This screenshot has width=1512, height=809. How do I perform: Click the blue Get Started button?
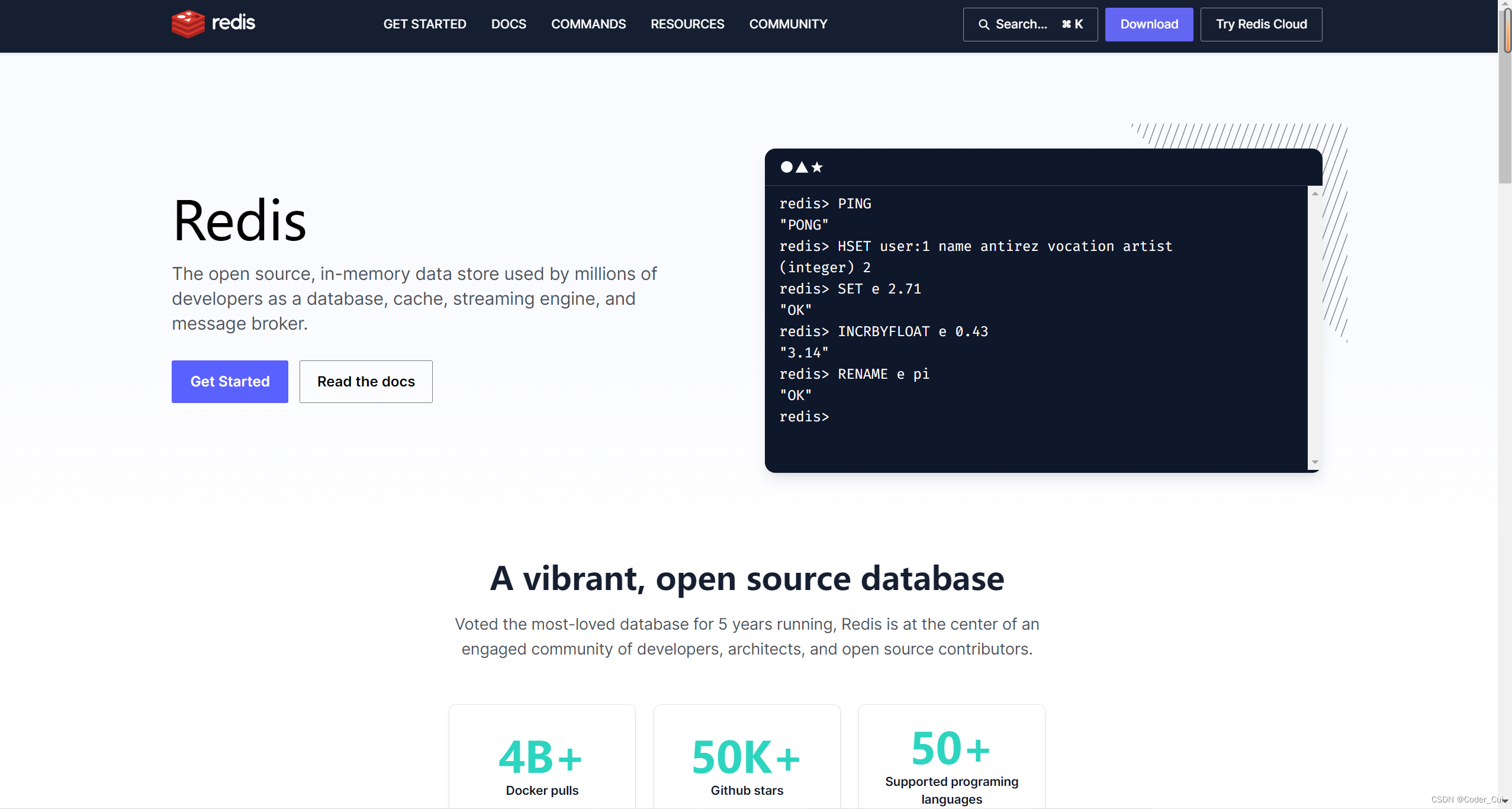[230, 382]
